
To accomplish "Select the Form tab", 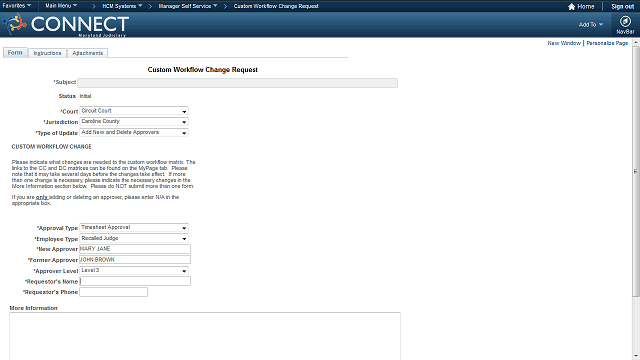I will pos(15,53).
